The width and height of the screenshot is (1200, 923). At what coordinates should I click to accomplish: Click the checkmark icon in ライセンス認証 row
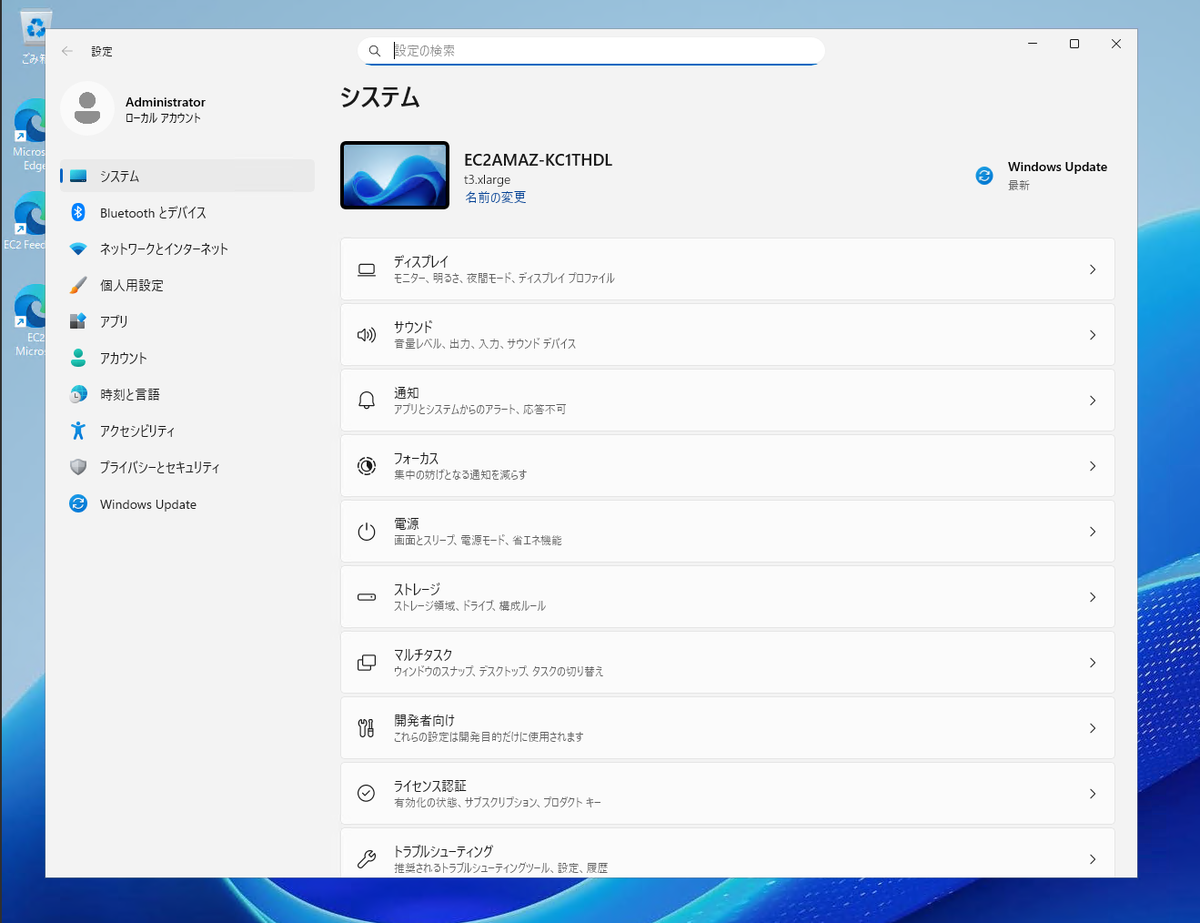click(x=366, y=793)
